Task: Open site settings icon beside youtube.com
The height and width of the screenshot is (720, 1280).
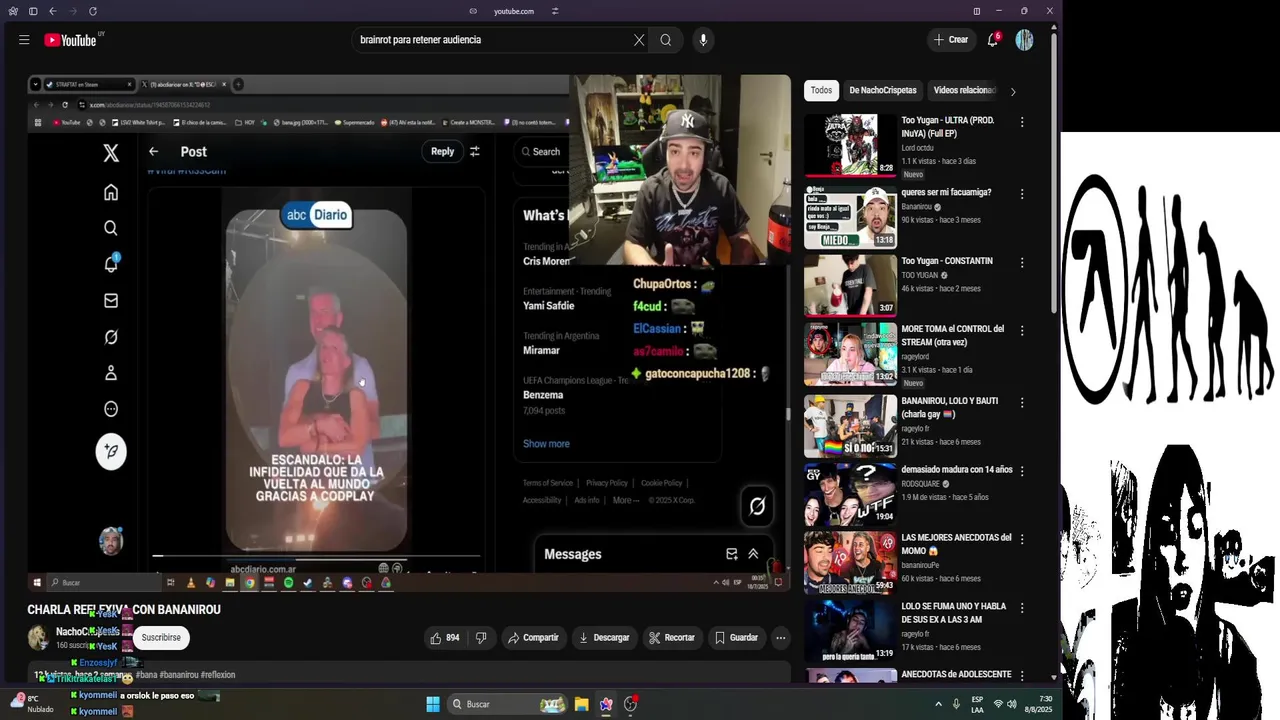Action: 555,11
